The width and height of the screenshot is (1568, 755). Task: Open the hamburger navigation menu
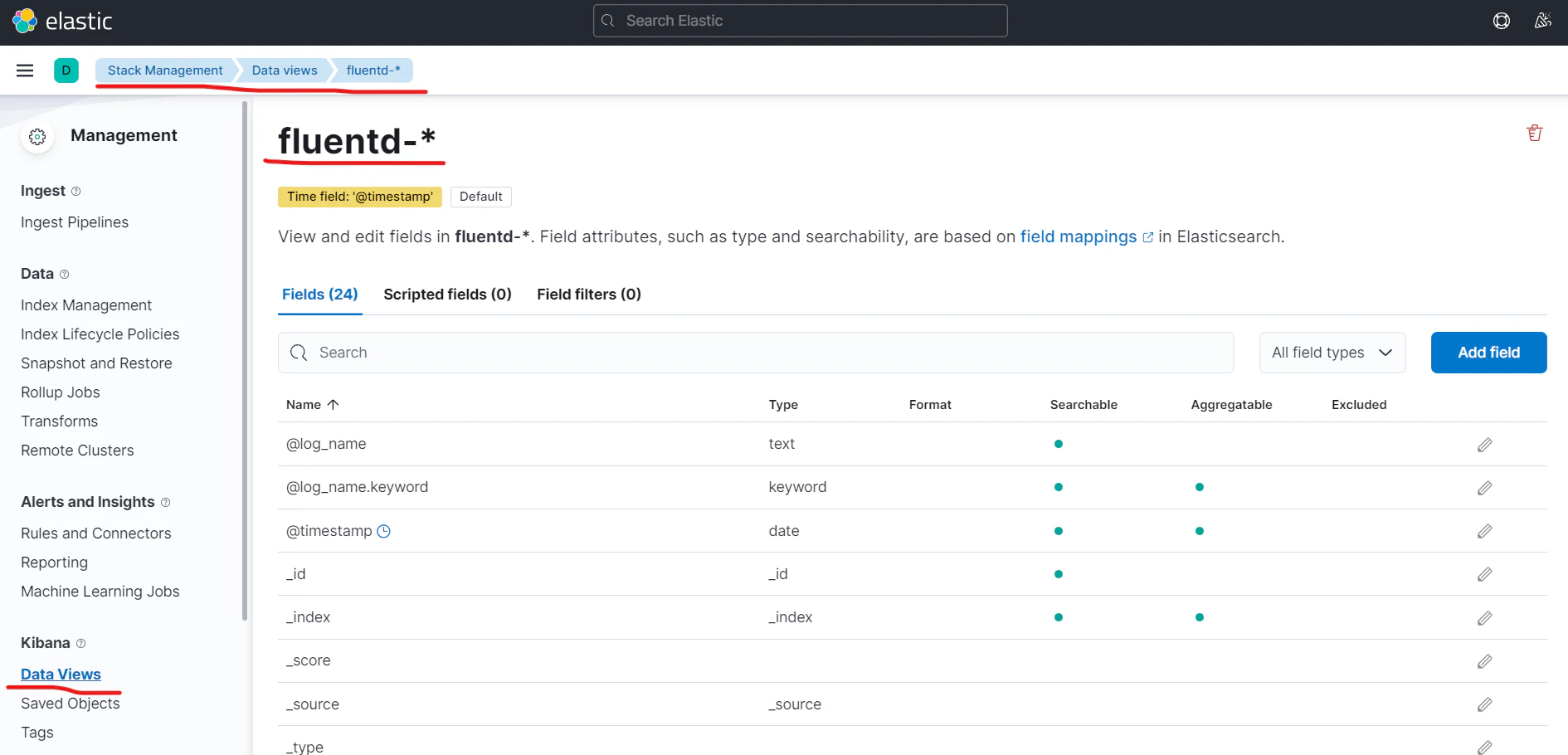(25, 71)
